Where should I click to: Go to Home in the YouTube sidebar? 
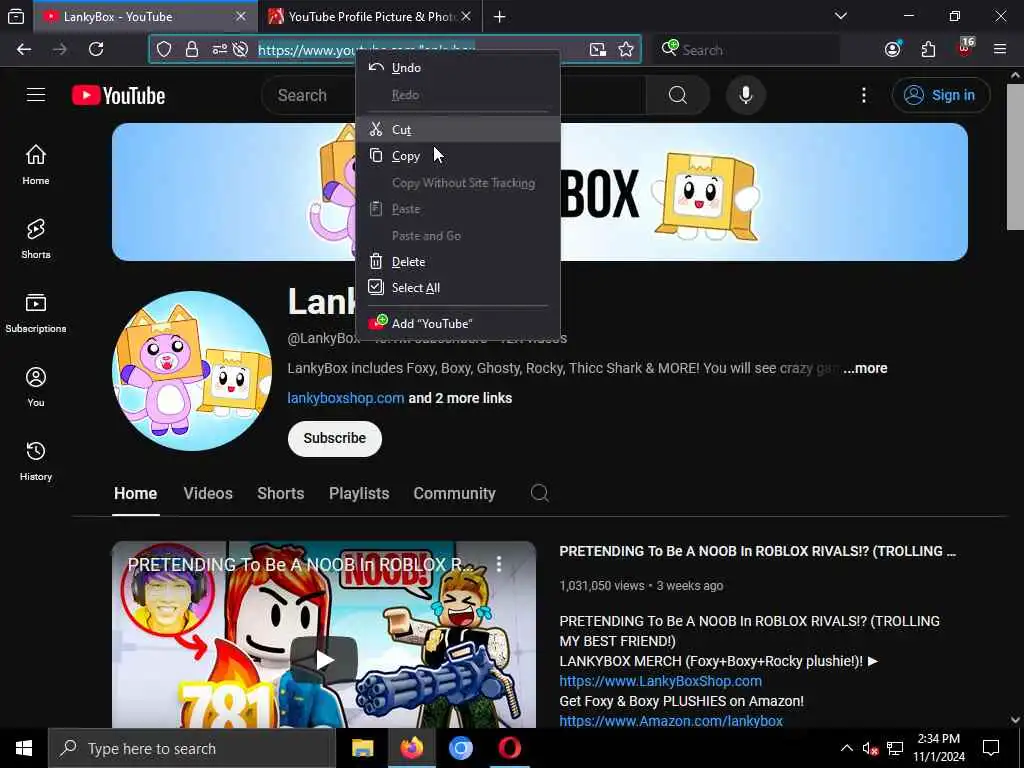36,165
